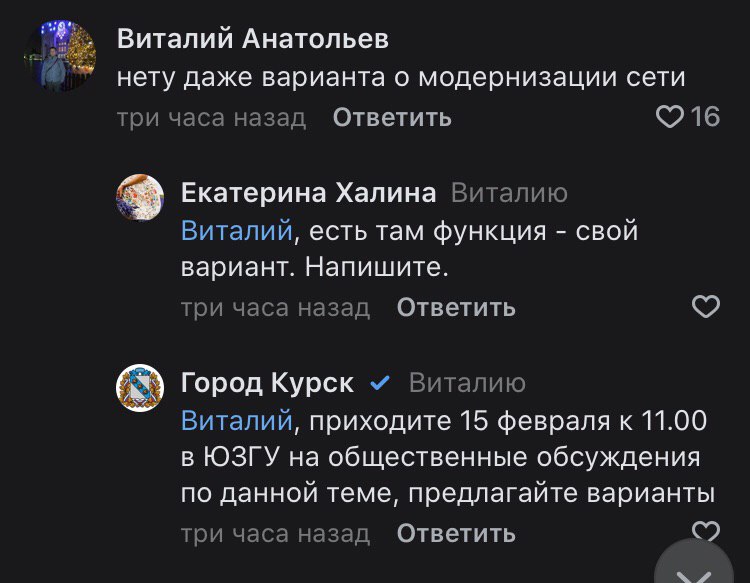Screen dimensions: 750x583
Task: Toggle the heart on Город Курск's reply
Action: (706, 530)
